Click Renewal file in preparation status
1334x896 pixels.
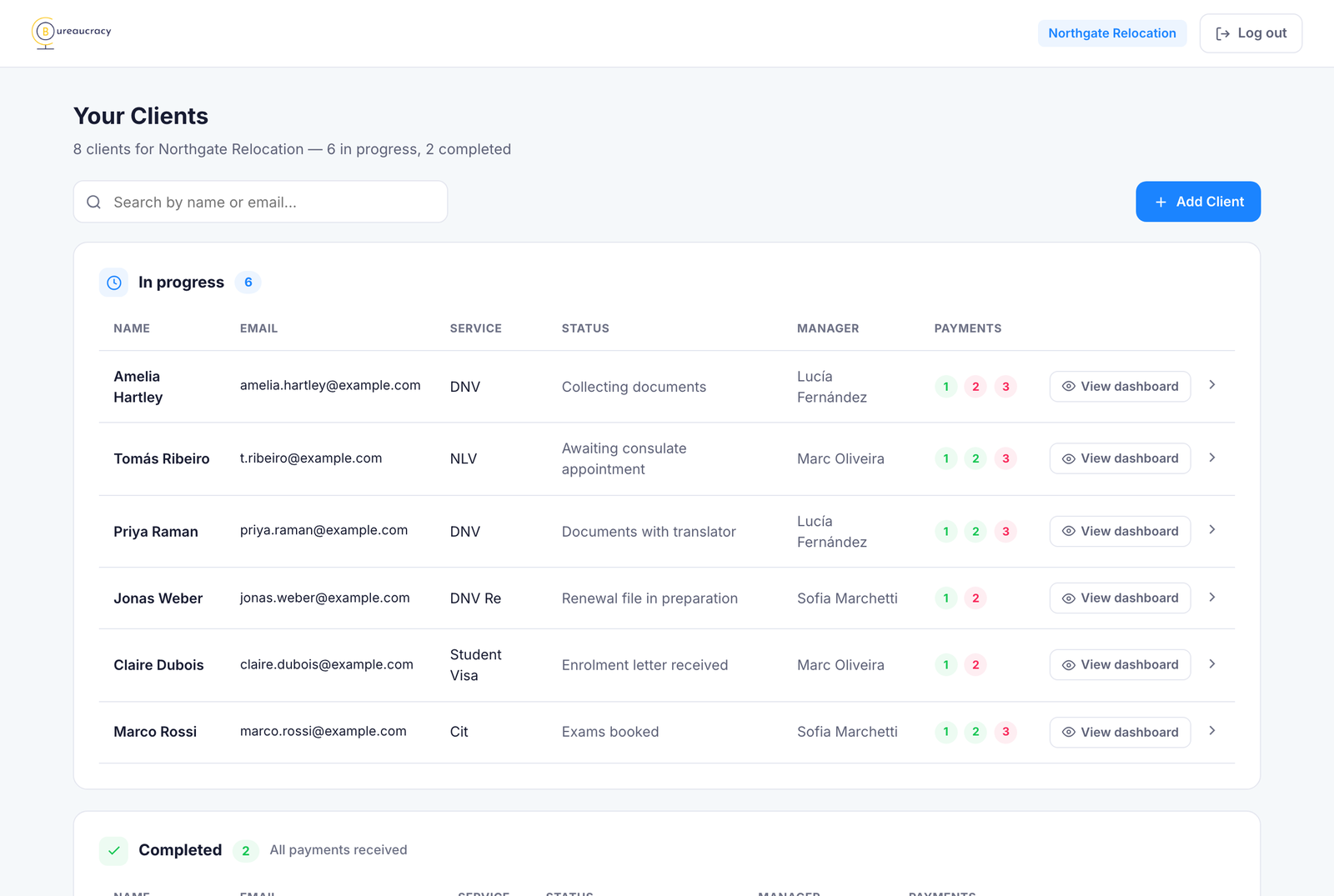pyautogui.click(x=649, y=598)
